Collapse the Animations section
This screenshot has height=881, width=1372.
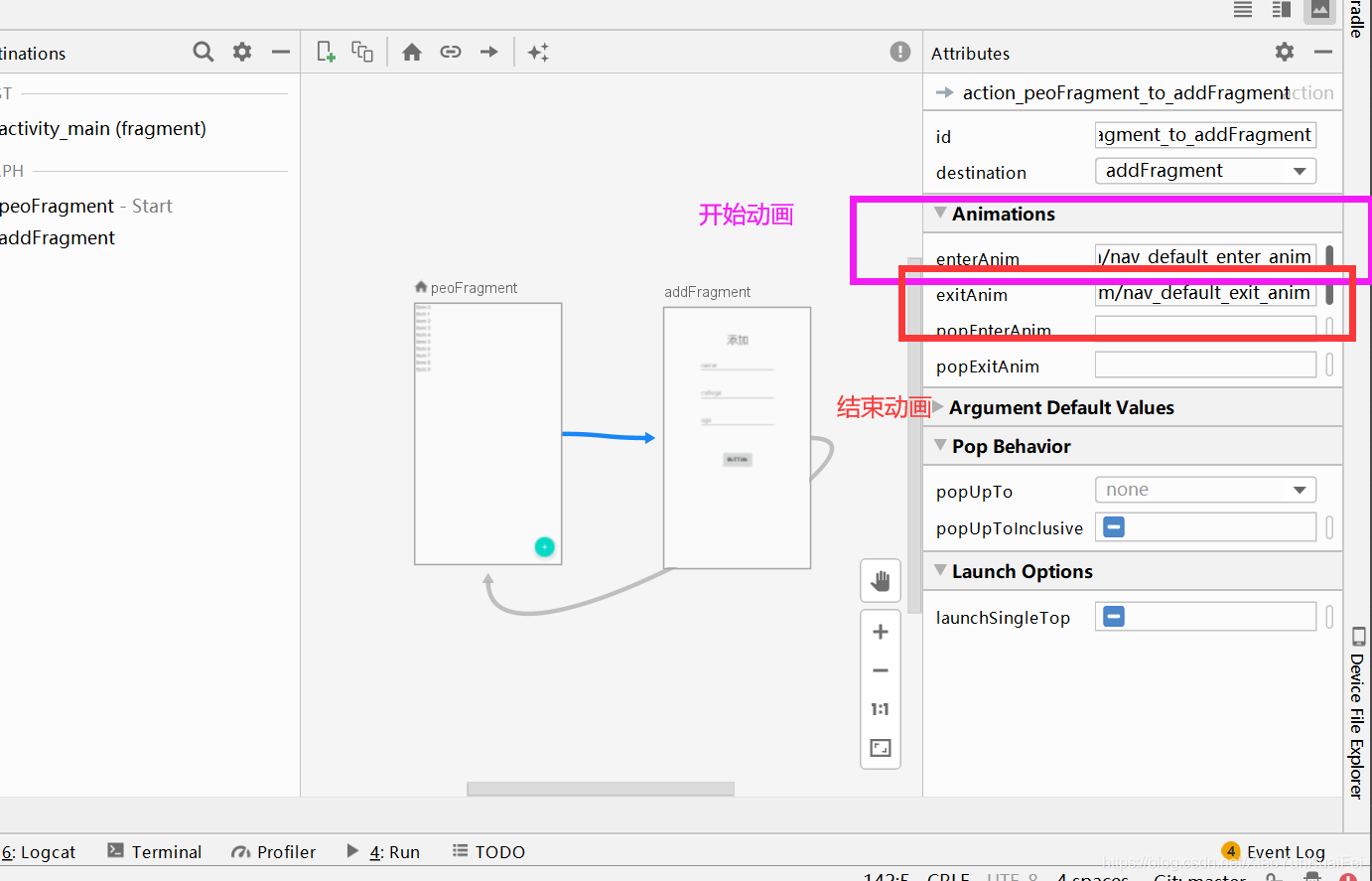click(940, 213)
